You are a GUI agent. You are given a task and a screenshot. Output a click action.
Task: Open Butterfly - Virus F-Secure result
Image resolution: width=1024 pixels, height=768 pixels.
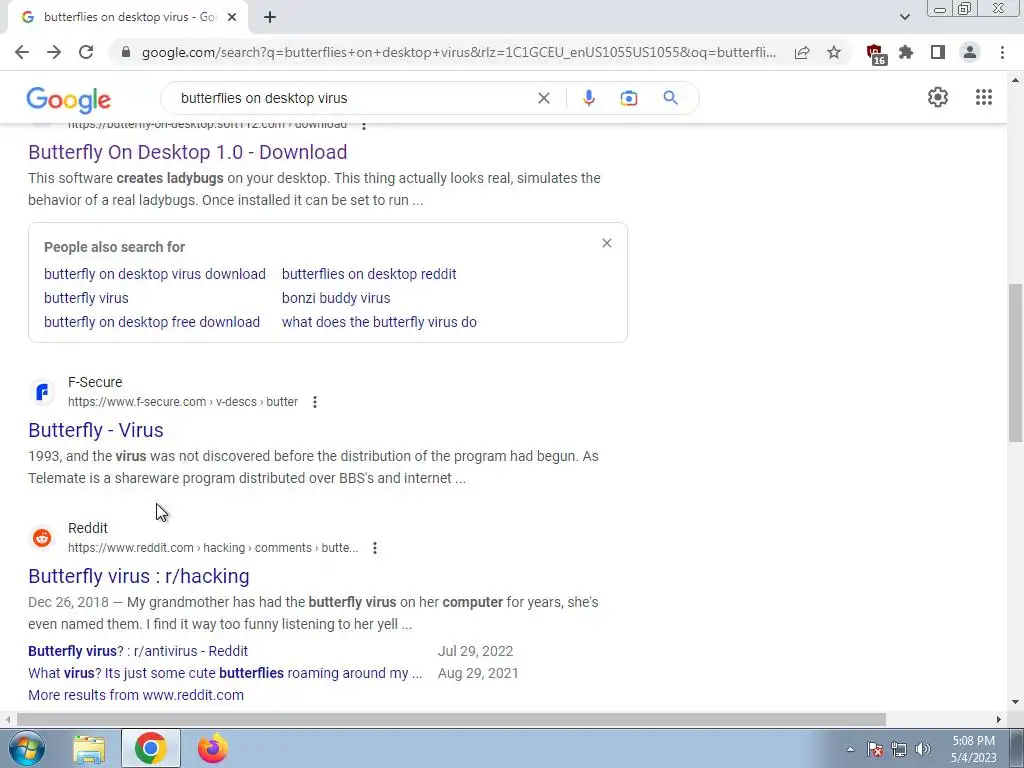[x=95, y=430]
